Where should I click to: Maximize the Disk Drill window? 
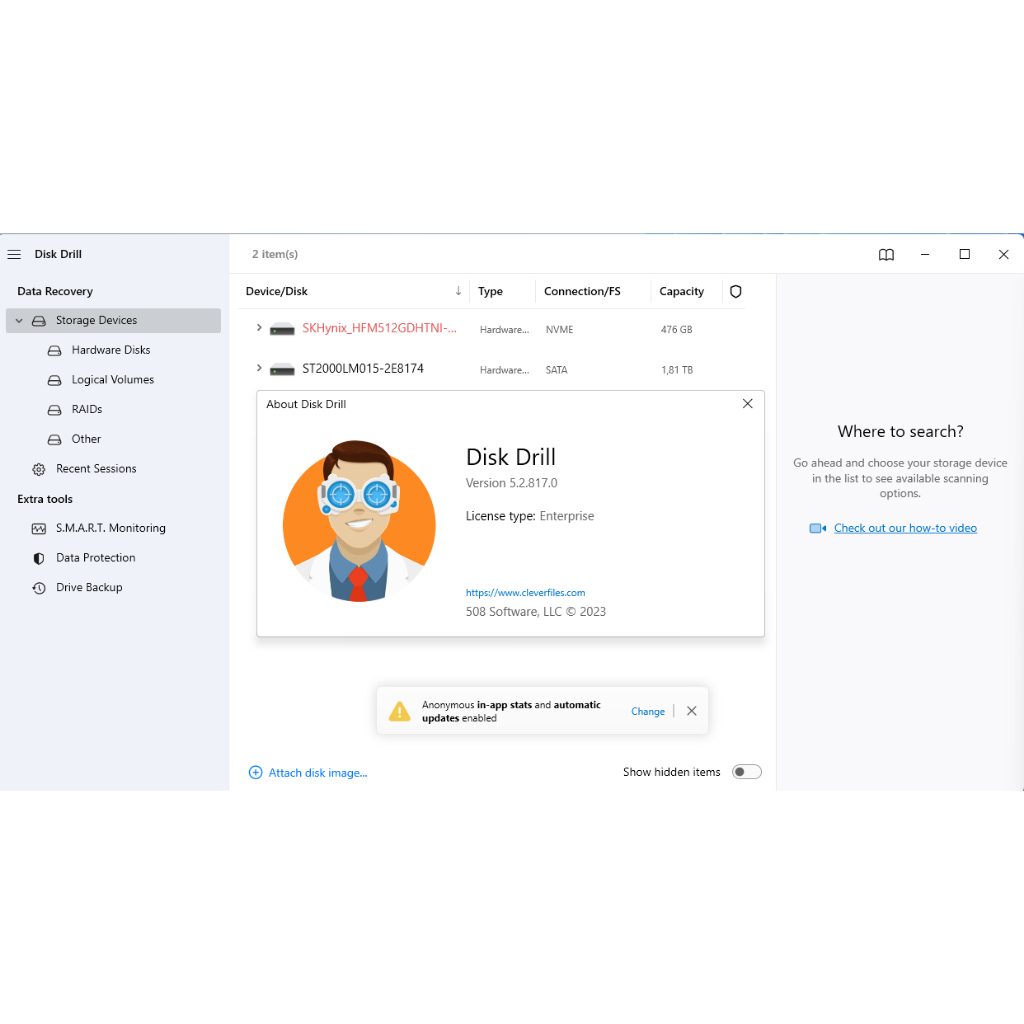[x=965, y=254]
